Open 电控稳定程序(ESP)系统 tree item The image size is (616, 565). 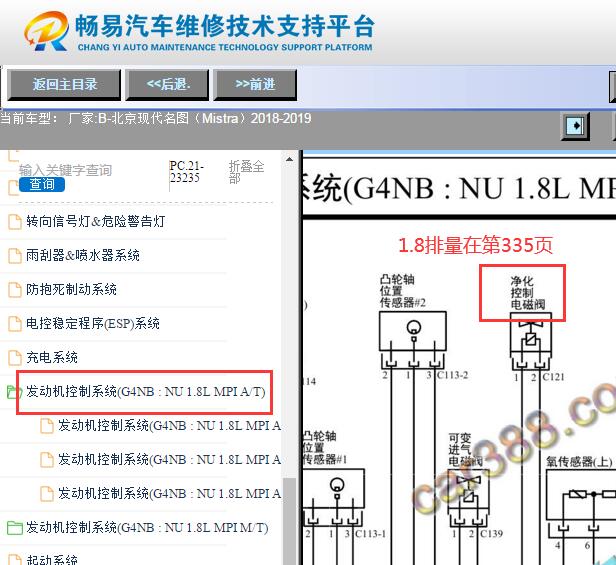pos(93,323)
